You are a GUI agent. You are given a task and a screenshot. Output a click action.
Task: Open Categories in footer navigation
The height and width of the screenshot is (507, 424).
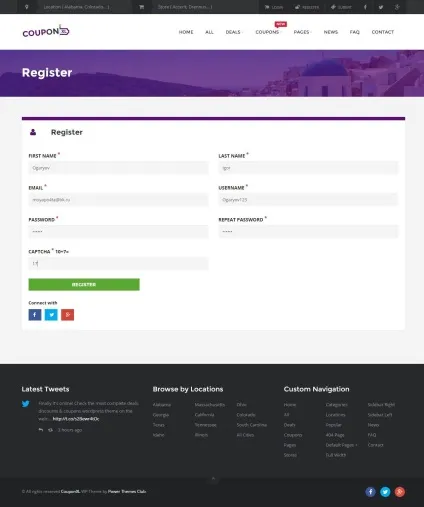tap(337, 405)
